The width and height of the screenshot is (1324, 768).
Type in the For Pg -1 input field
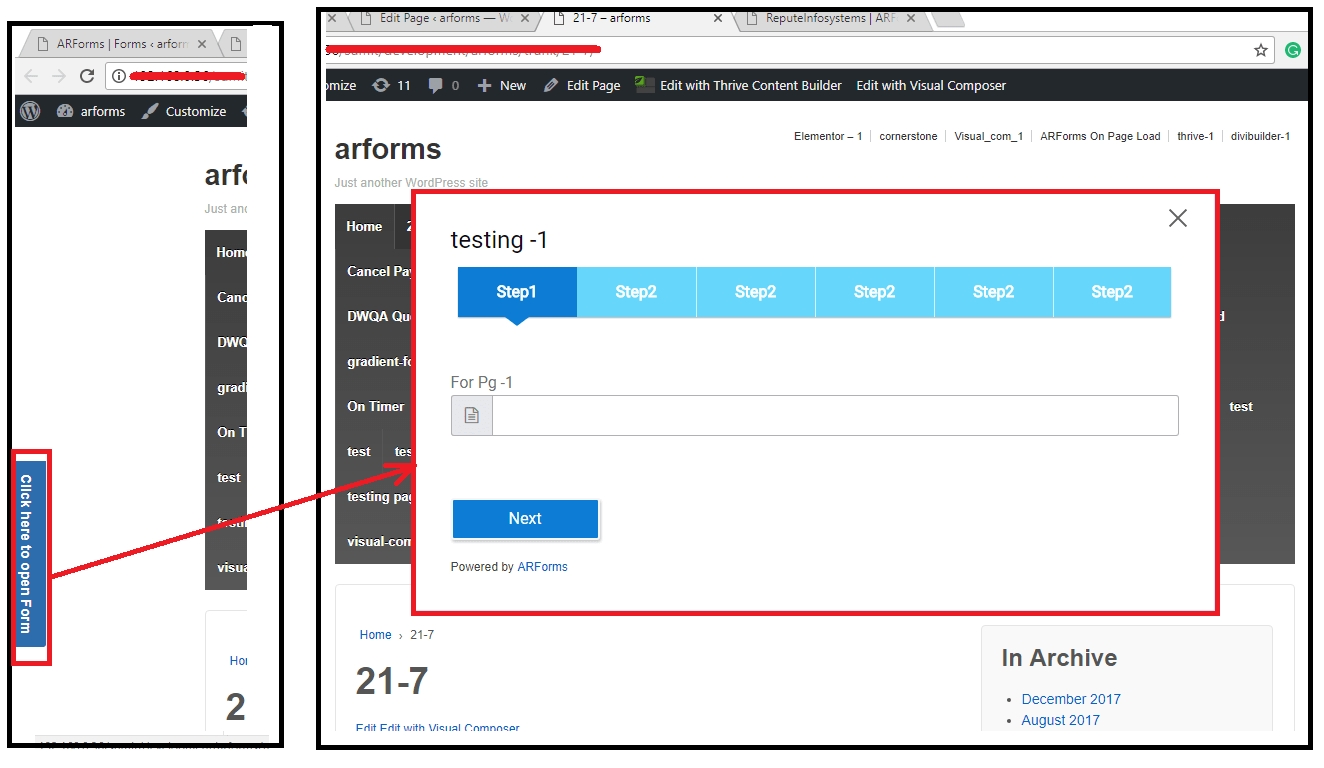(834, 415)
